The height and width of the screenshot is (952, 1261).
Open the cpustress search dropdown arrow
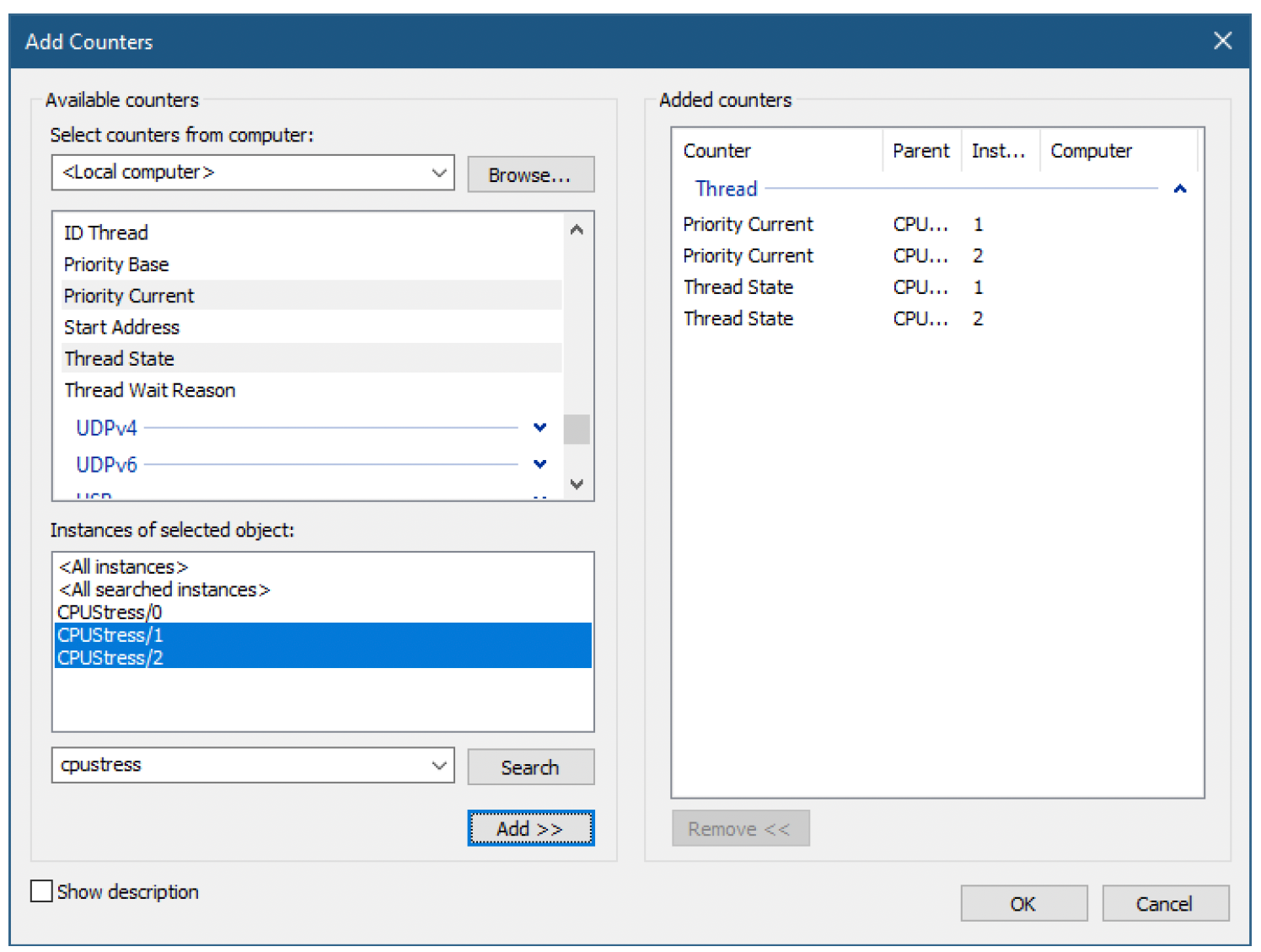pyautogui.click(x=439, y=765)
